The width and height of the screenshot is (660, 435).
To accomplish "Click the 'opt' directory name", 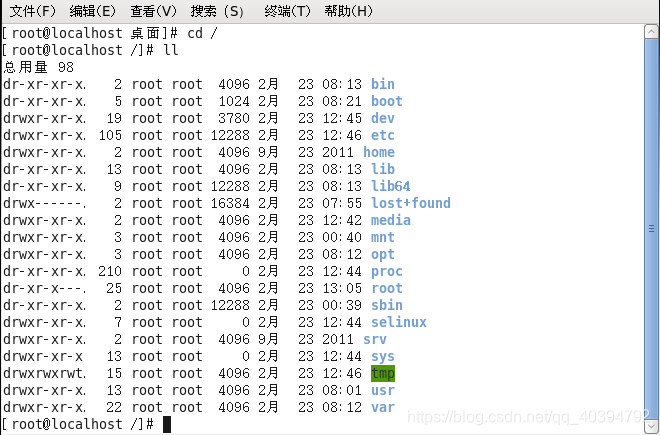I will tap(383, 254).
